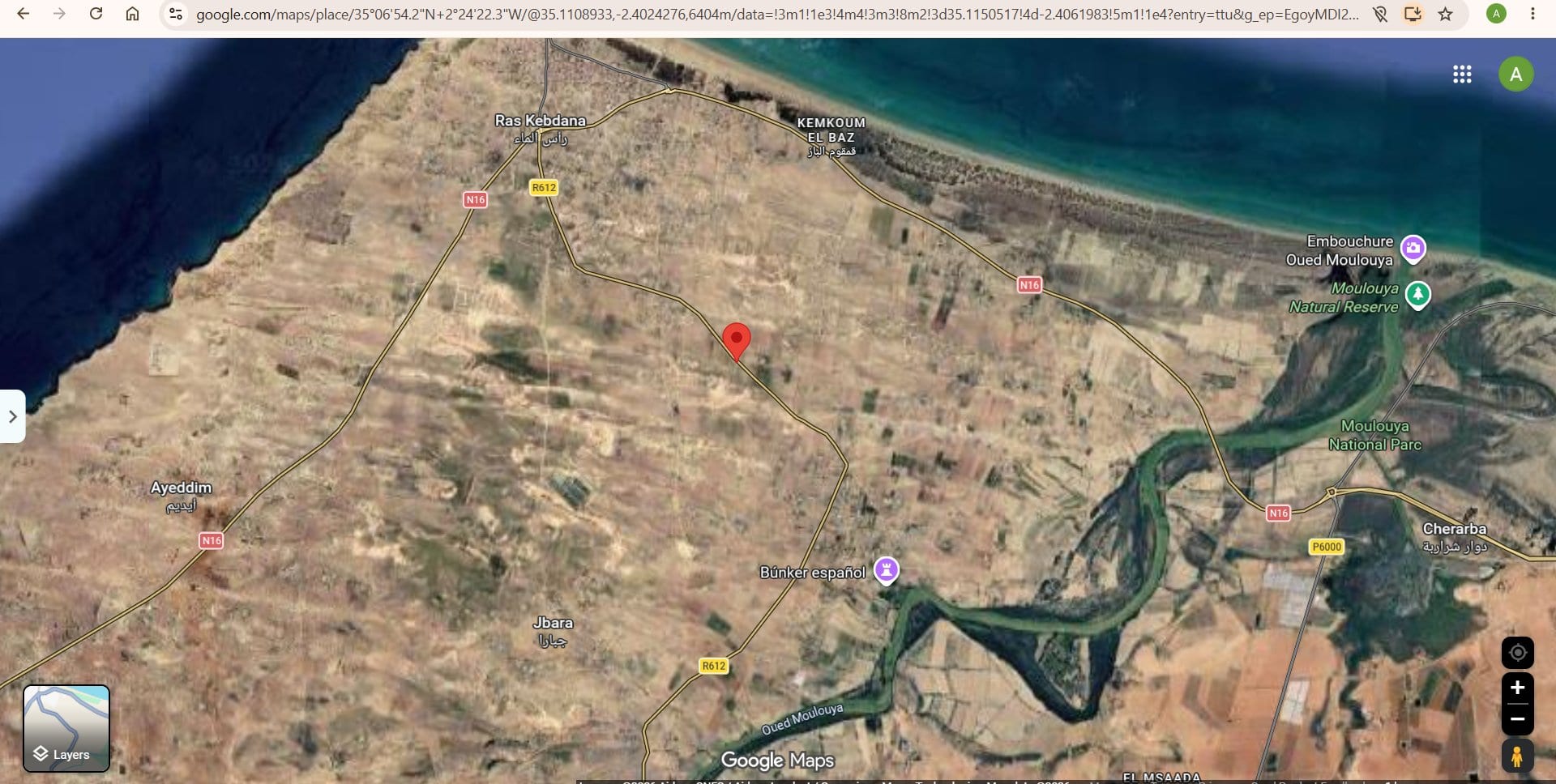Open the Google apps grid
1556x784 pixels.
[1462, 75]
